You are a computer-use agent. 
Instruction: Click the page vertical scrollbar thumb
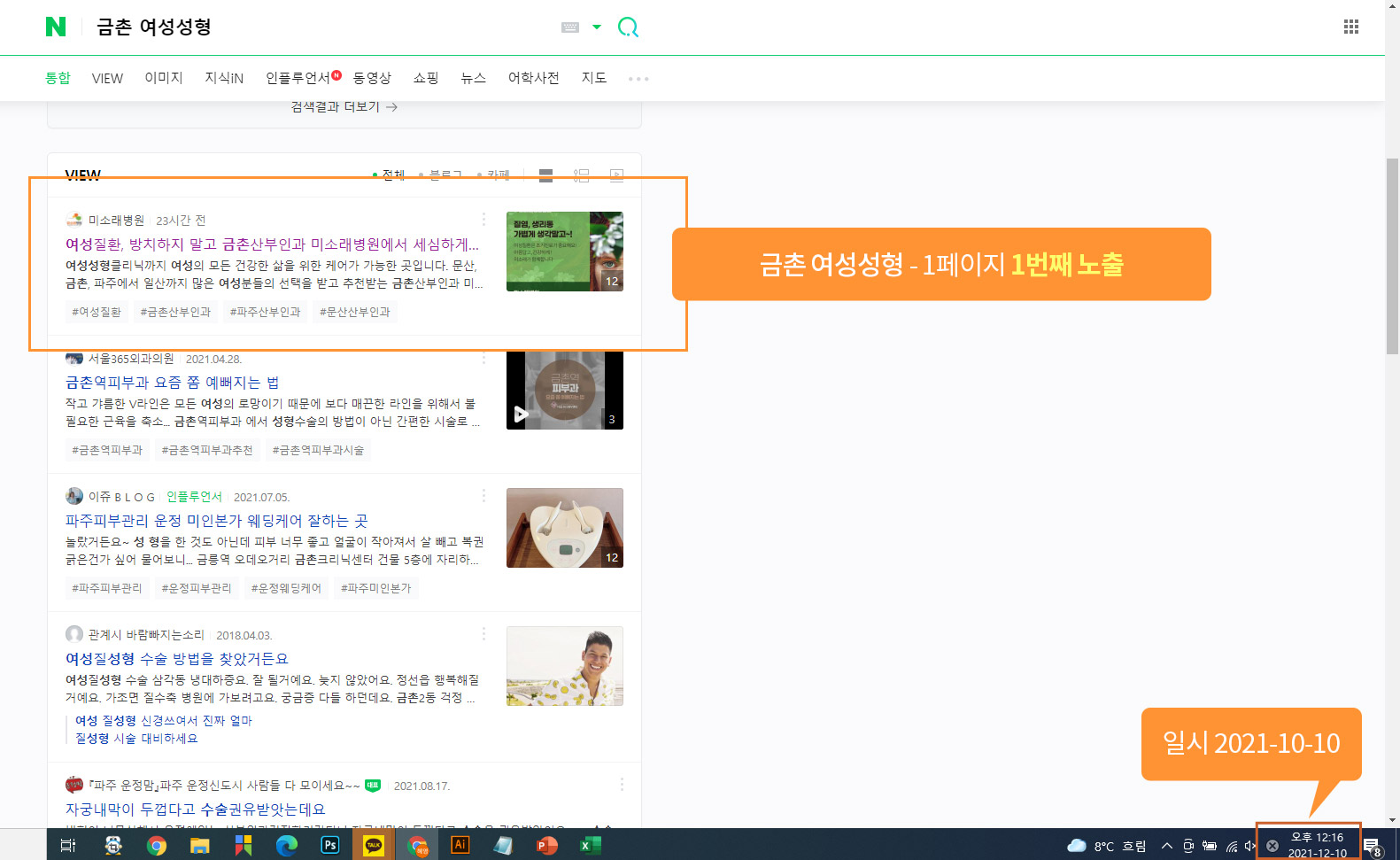point(1392,257)
